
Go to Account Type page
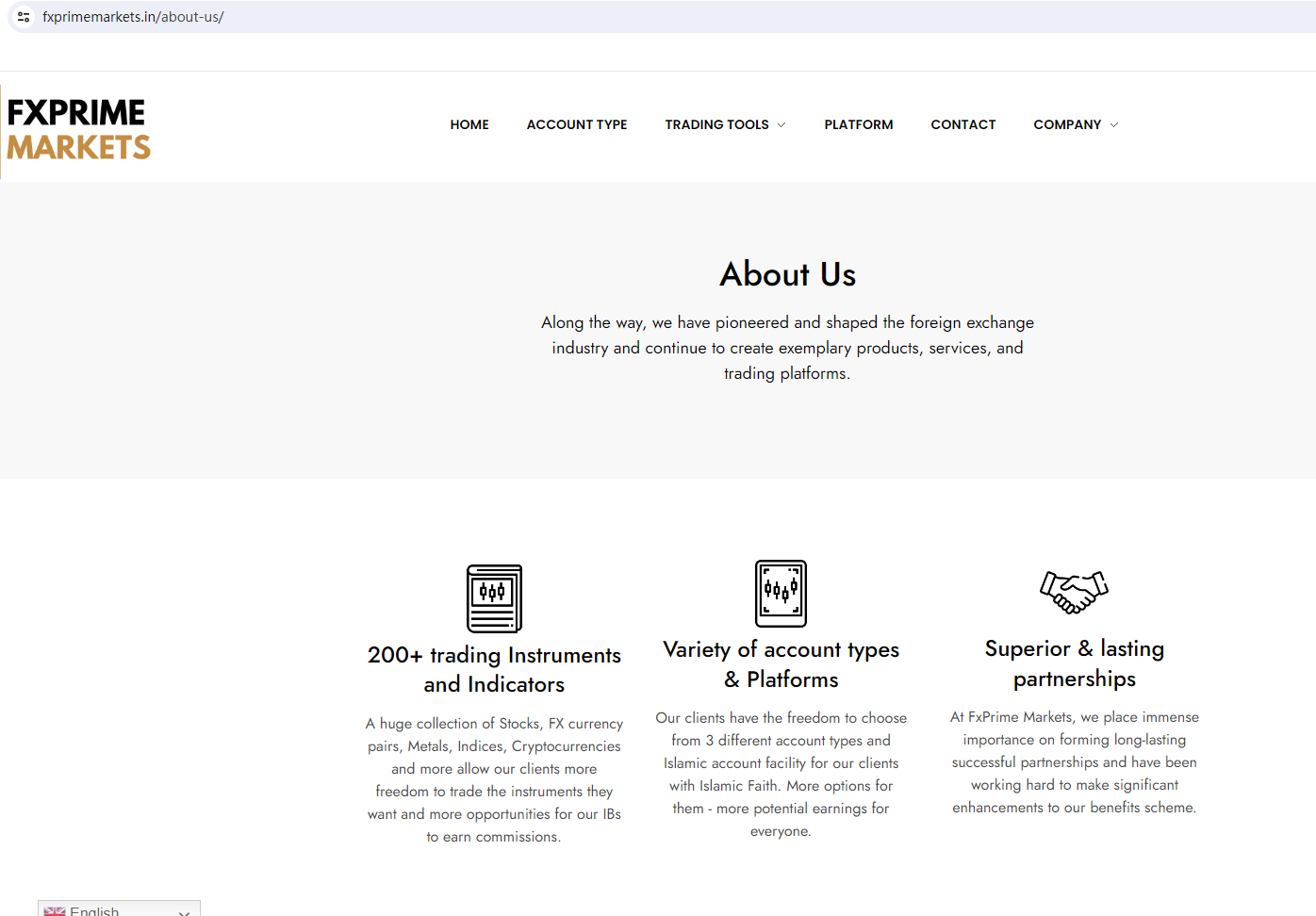coord(577,124)
